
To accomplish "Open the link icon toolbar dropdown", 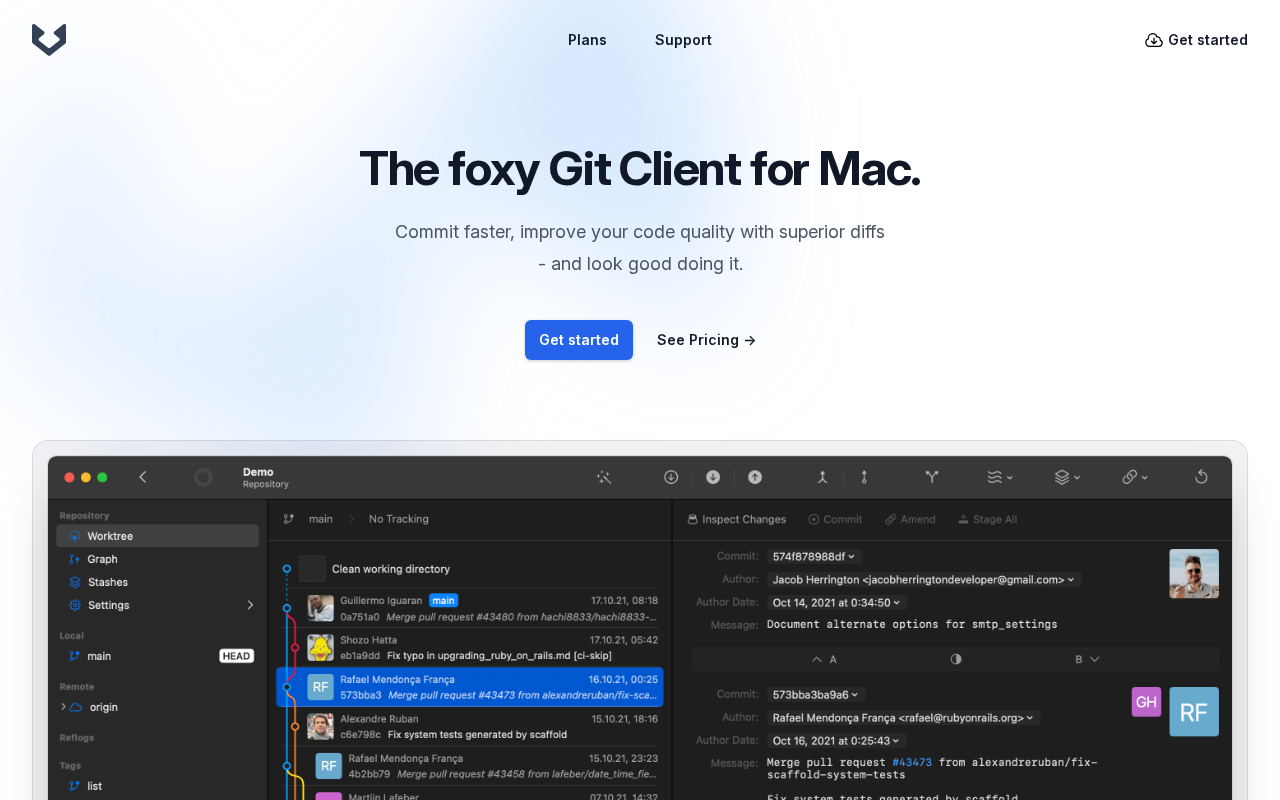I will [x=1135, y=477].
